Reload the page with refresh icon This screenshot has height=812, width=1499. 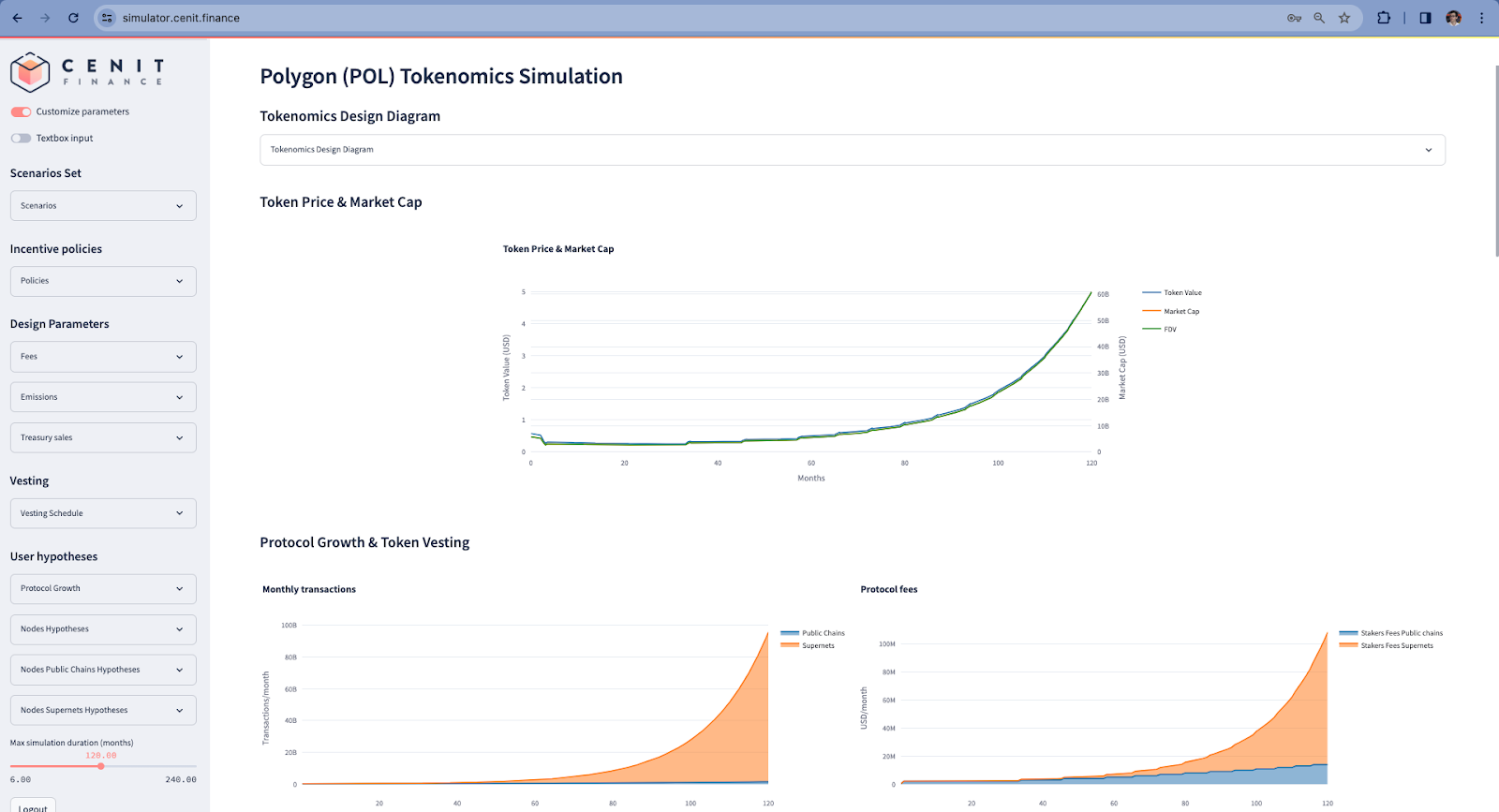(x=73, y=18)
